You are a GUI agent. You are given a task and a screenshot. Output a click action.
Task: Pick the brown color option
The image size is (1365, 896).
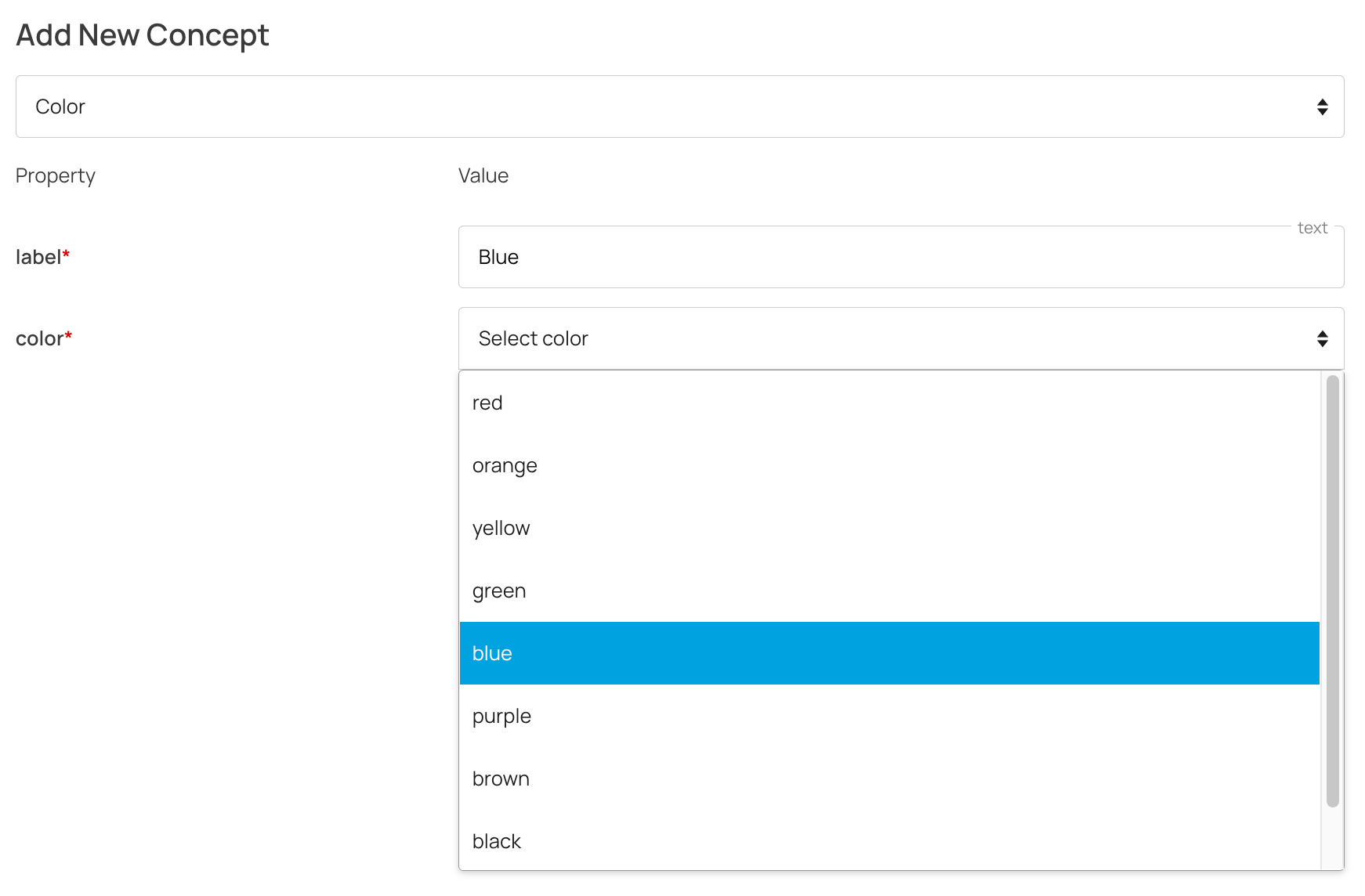[x=501, y=779]
